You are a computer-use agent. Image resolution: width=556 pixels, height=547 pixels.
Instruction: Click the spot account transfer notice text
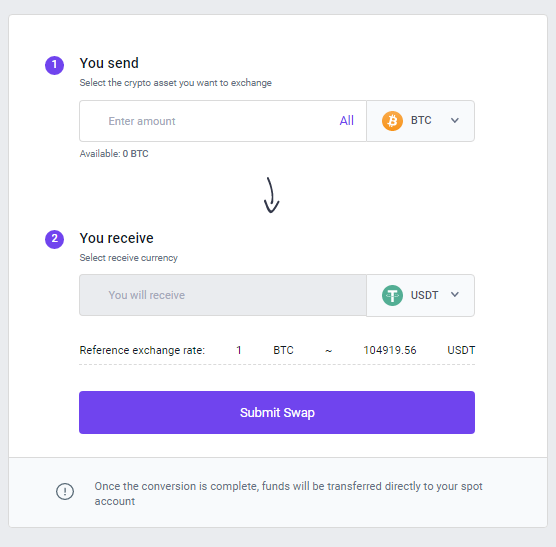pos(288,493)
